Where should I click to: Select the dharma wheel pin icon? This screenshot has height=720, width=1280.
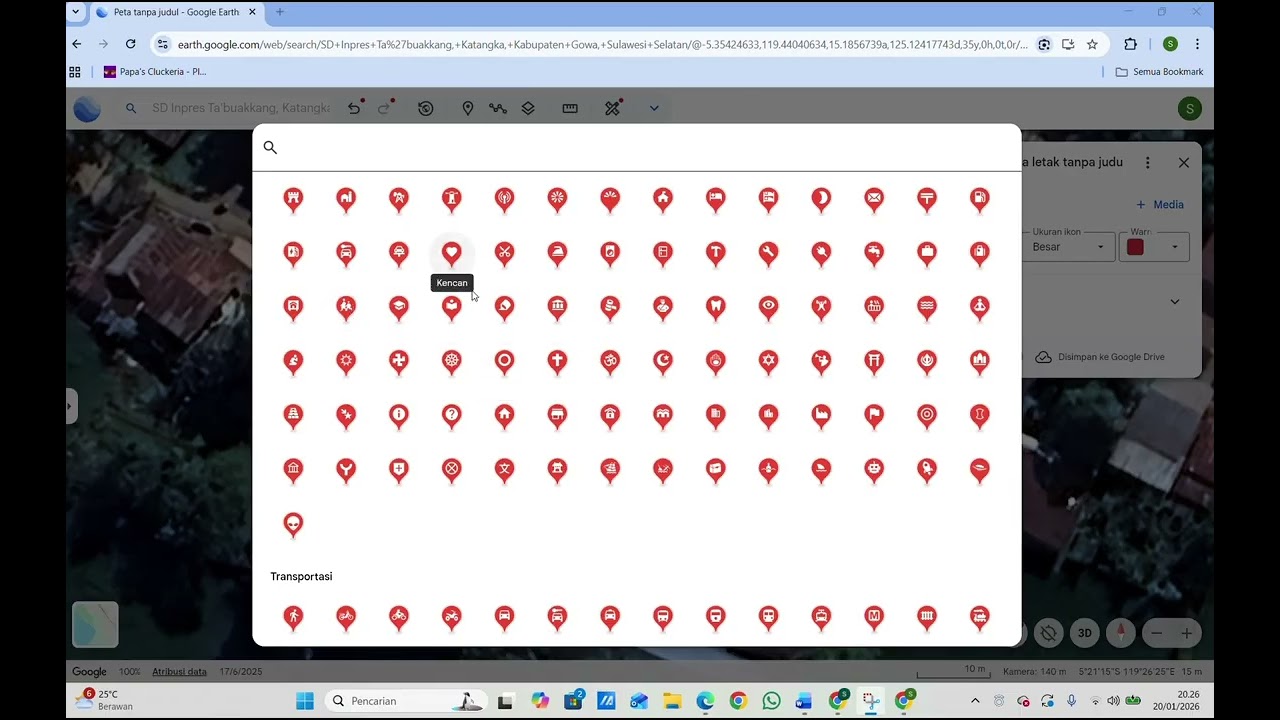pos(451,361)
